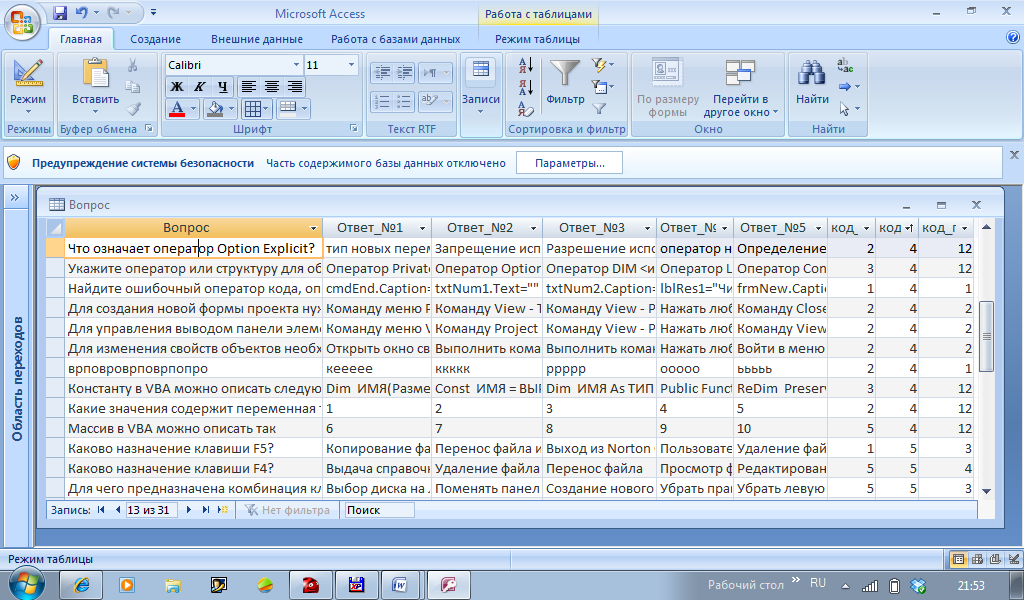Open the Буфер обмена dialog launcher

point(149,129)
